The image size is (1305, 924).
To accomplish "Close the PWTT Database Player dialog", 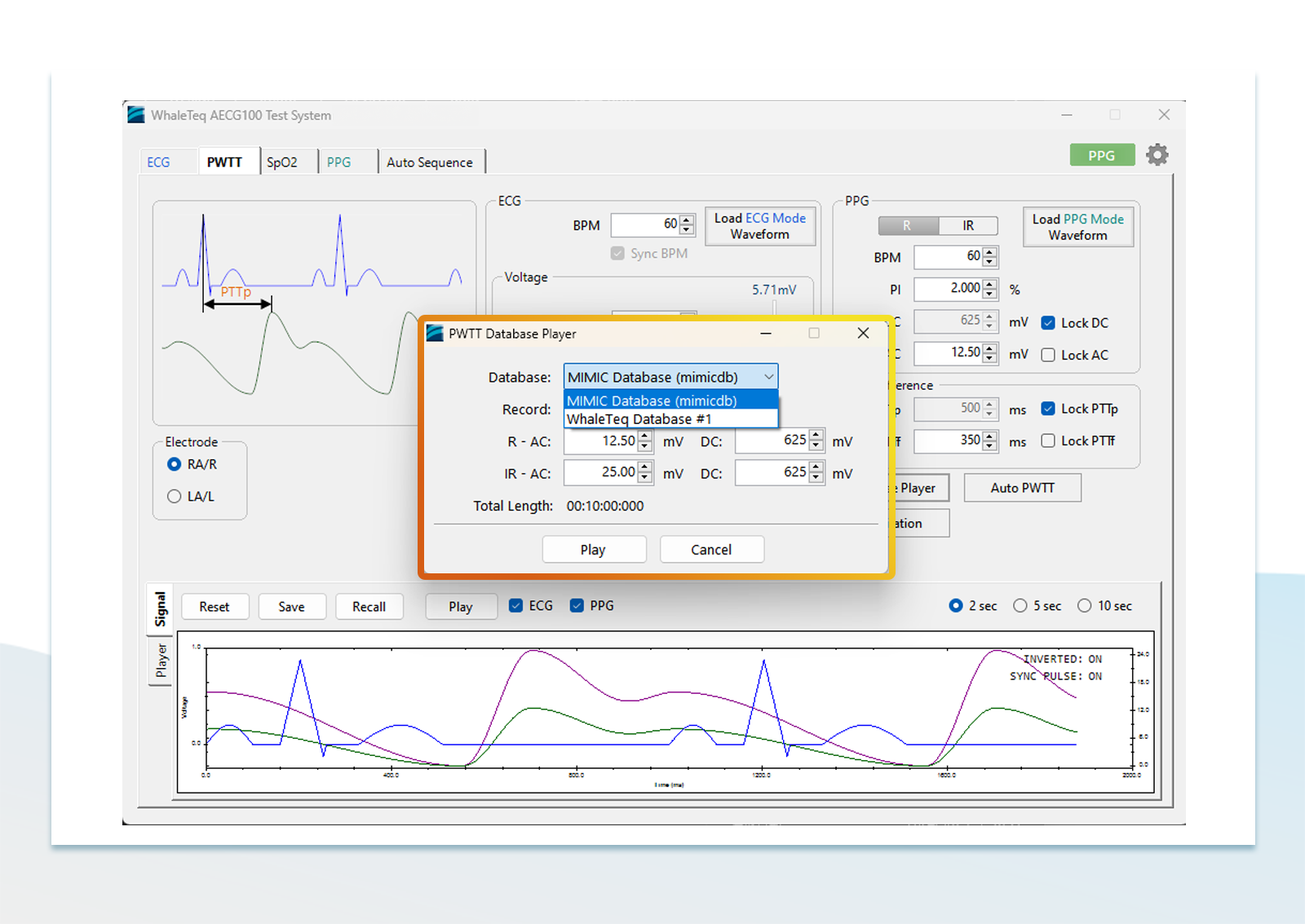I will pyautogui.click(x=863, y=333).
